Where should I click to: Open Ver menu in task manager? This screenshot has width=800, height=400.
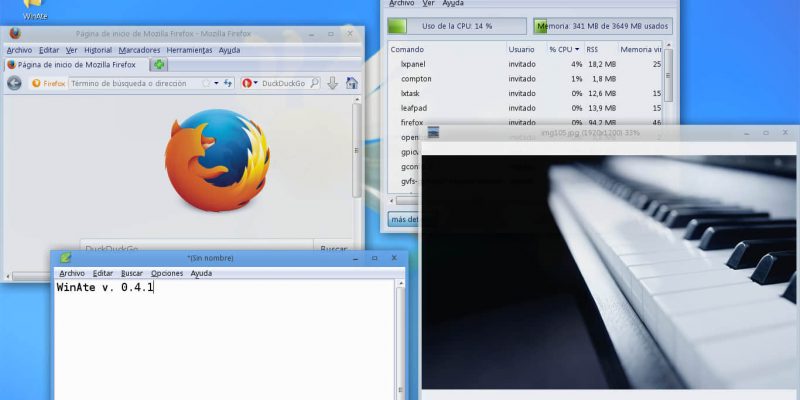click(x=428, y=3)
